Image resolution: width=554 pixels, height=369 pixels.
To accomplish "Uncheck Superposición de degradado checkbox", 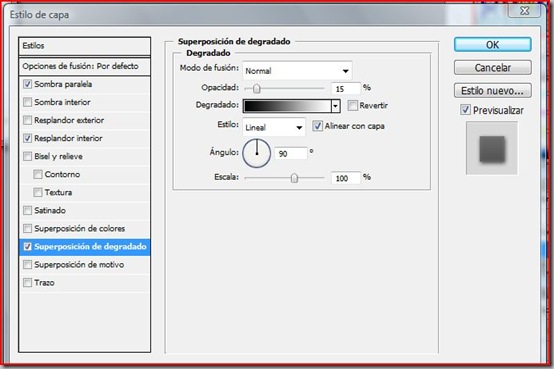I will (x=27, y=246).
